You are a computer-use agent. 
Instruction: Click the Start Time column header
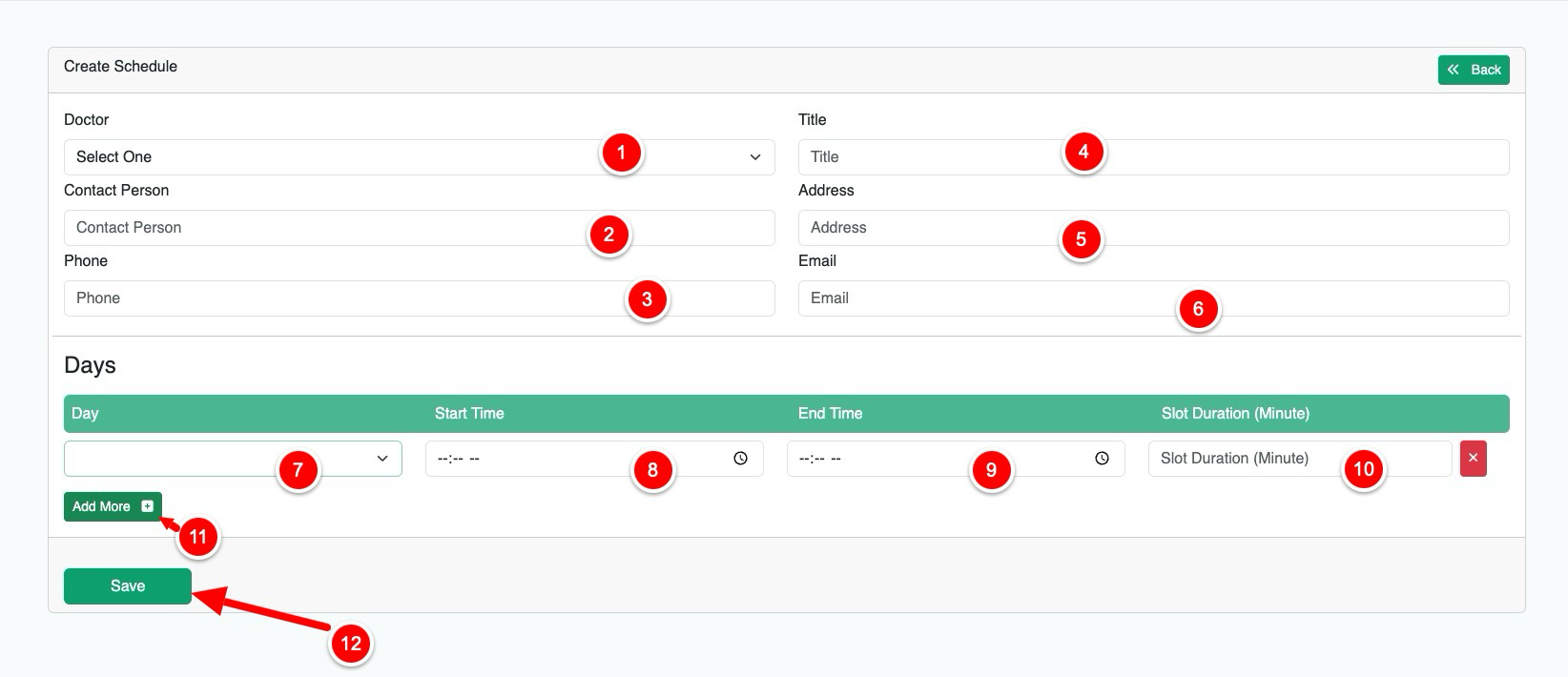click(x=469, y=414)
